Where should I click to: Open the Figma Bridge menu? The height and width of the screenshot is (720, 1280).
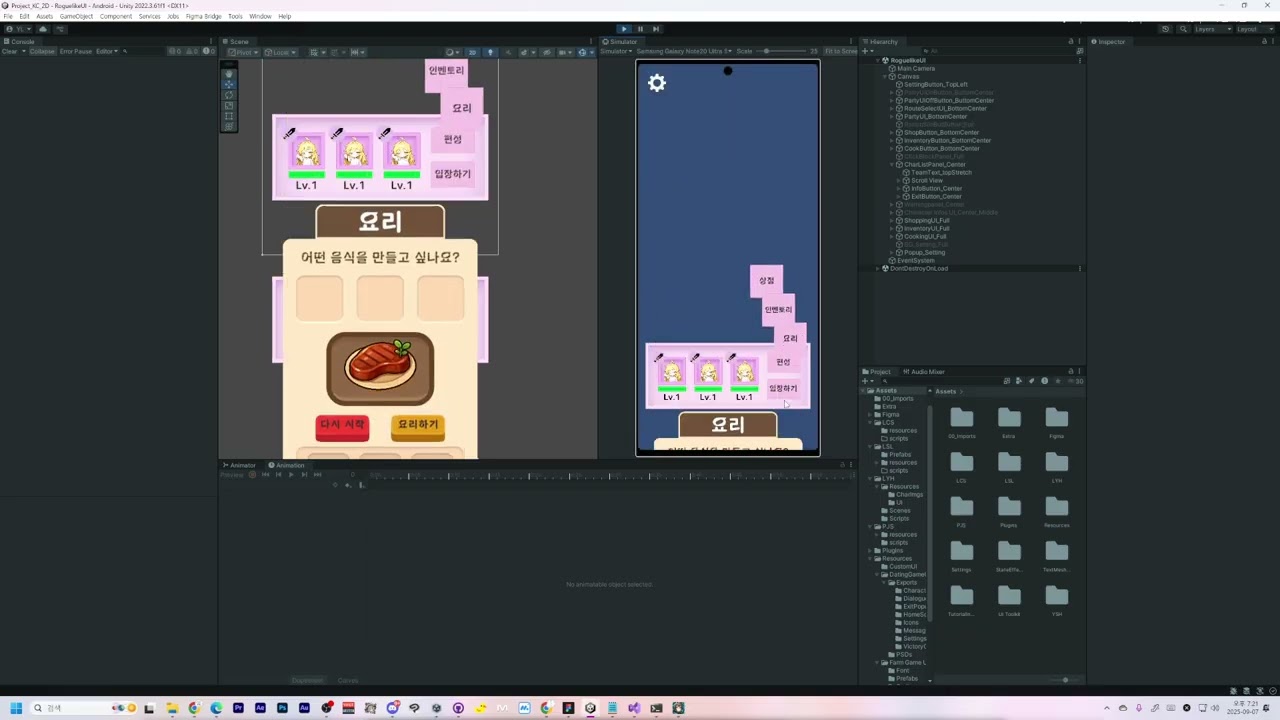pos(203,16)
